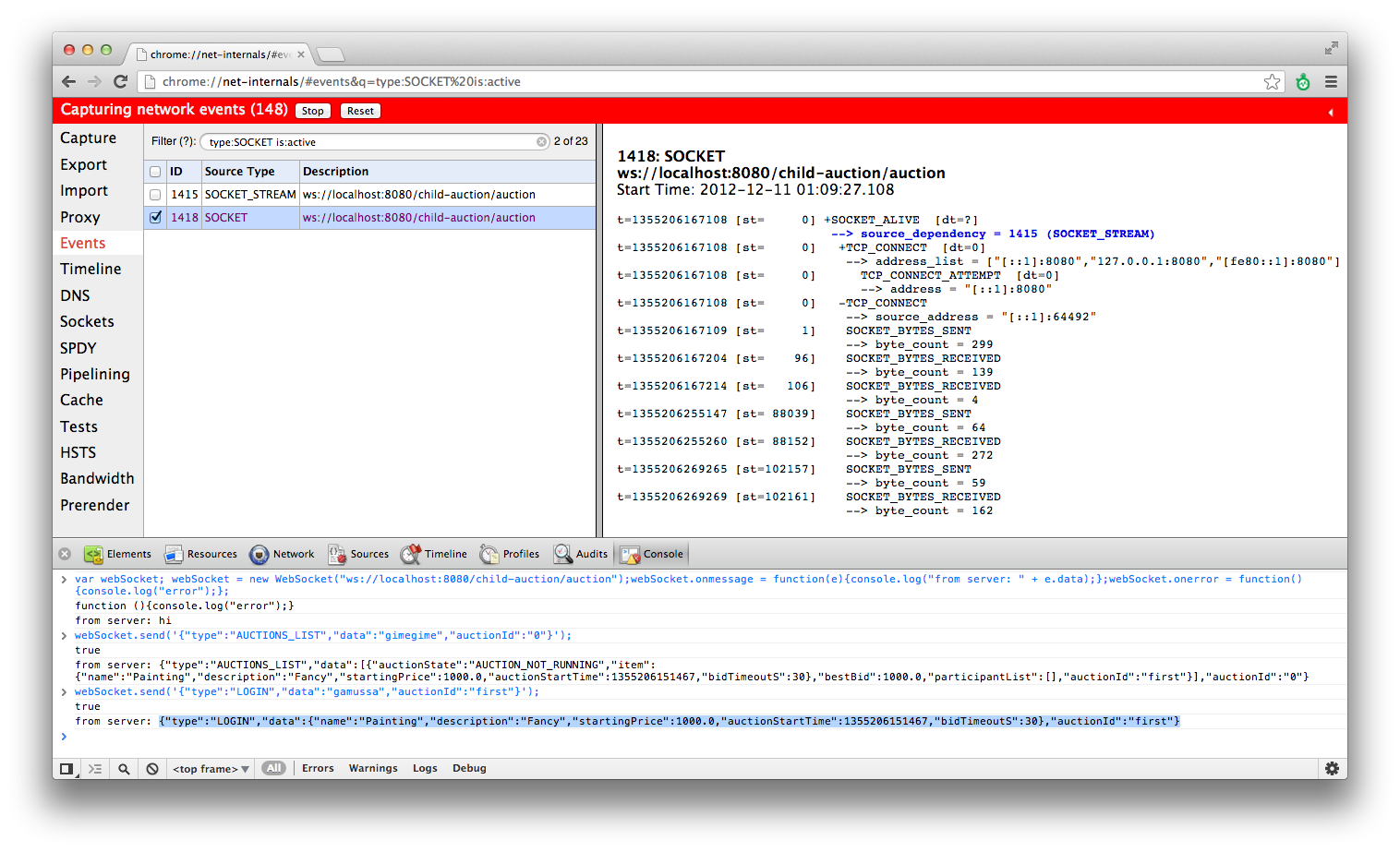
Task: Uncheck the box for event 1418 SOCKET
Action: [155, 218]
